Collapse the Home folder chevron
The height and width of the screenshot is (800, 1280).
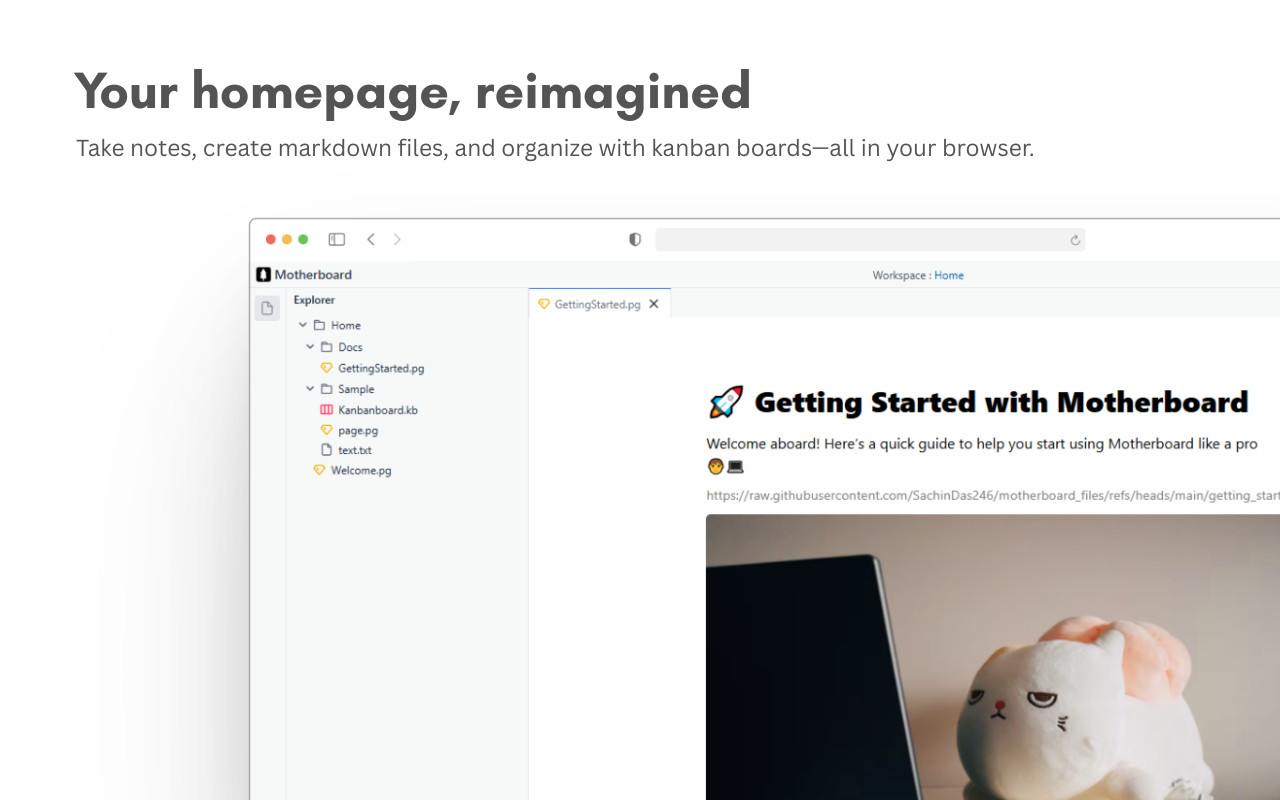point(303,325)
